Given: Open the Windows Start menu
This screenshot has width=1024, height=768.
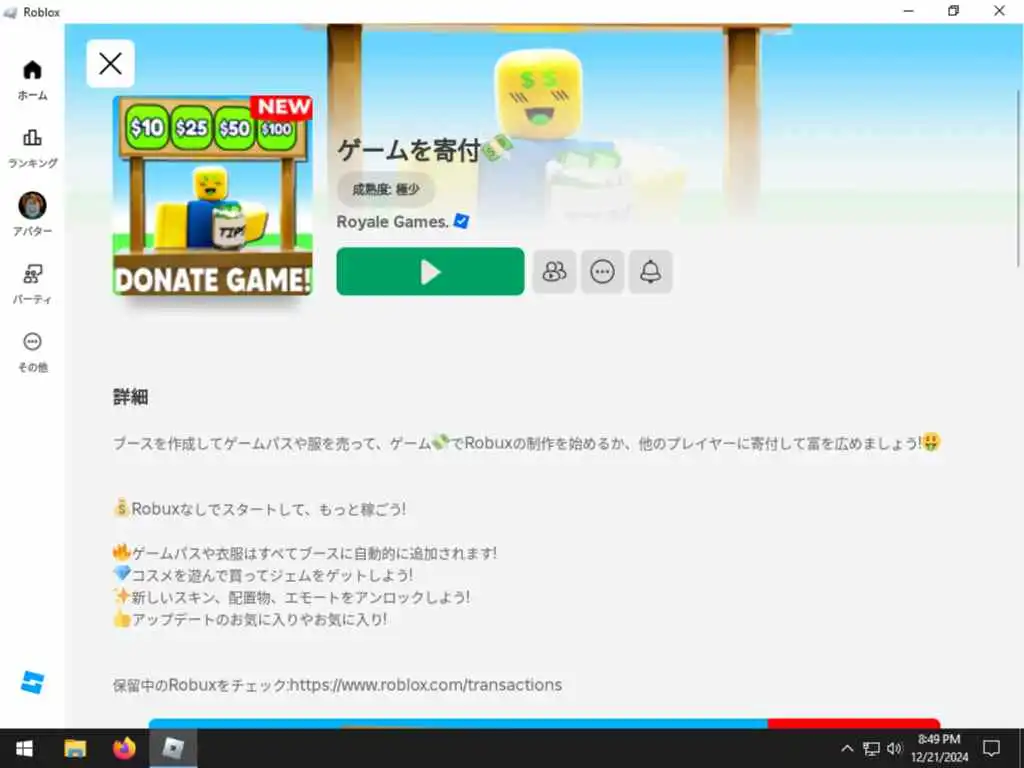Looking at the screenshot, I should pyautogui.click(x=25, y=748).
